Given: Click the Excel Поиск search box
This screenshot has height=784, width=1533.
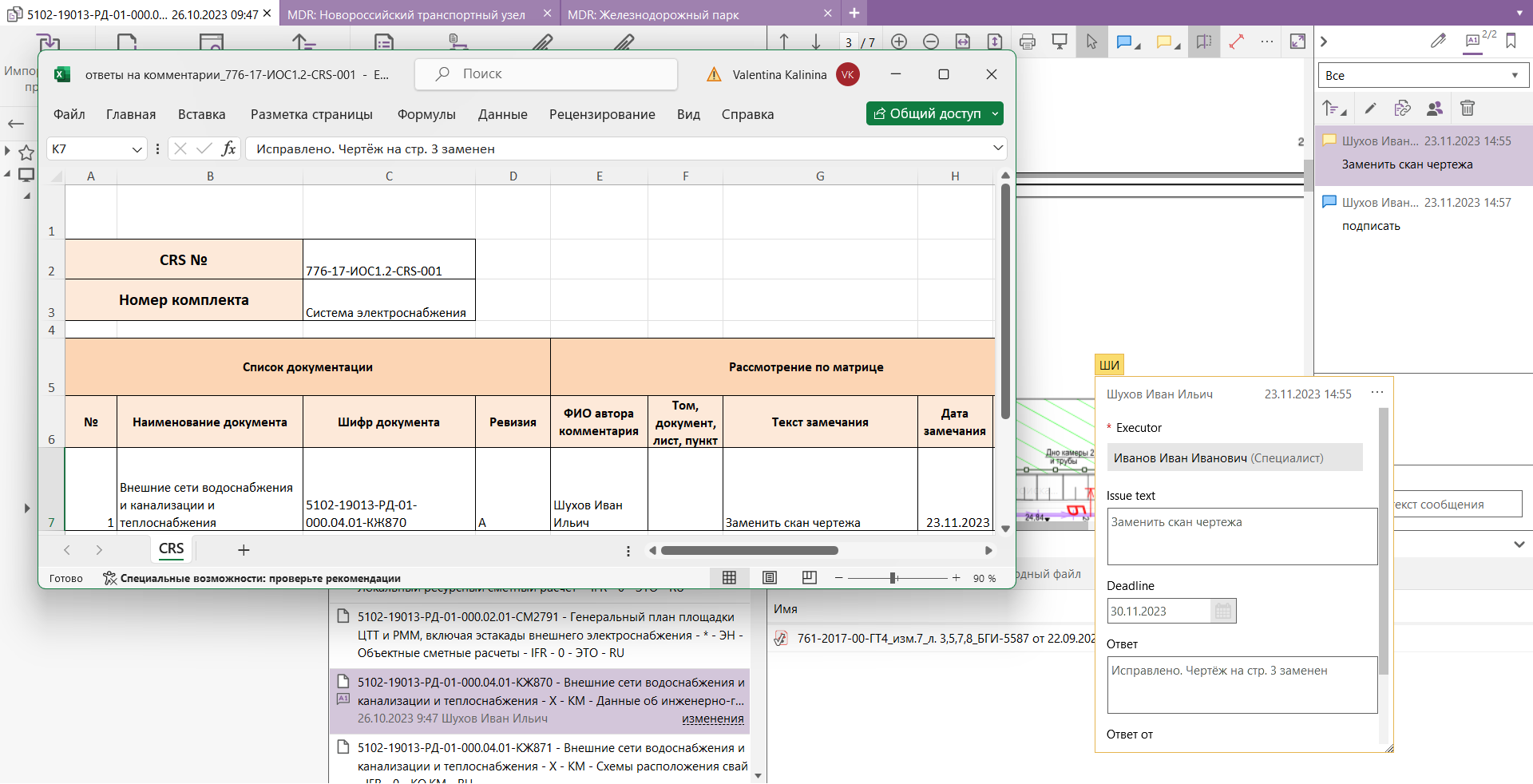Looking at the screenshot, I should pos(546,74).
